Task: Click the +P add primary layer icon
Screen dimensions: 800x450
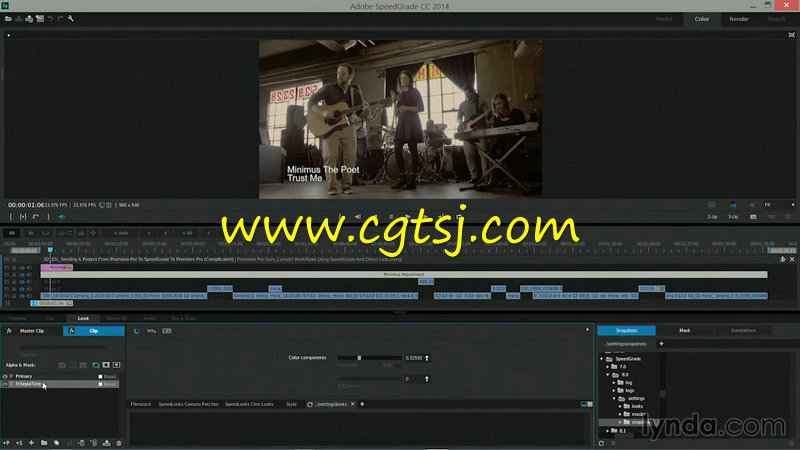Action: (x=7, y=443)
